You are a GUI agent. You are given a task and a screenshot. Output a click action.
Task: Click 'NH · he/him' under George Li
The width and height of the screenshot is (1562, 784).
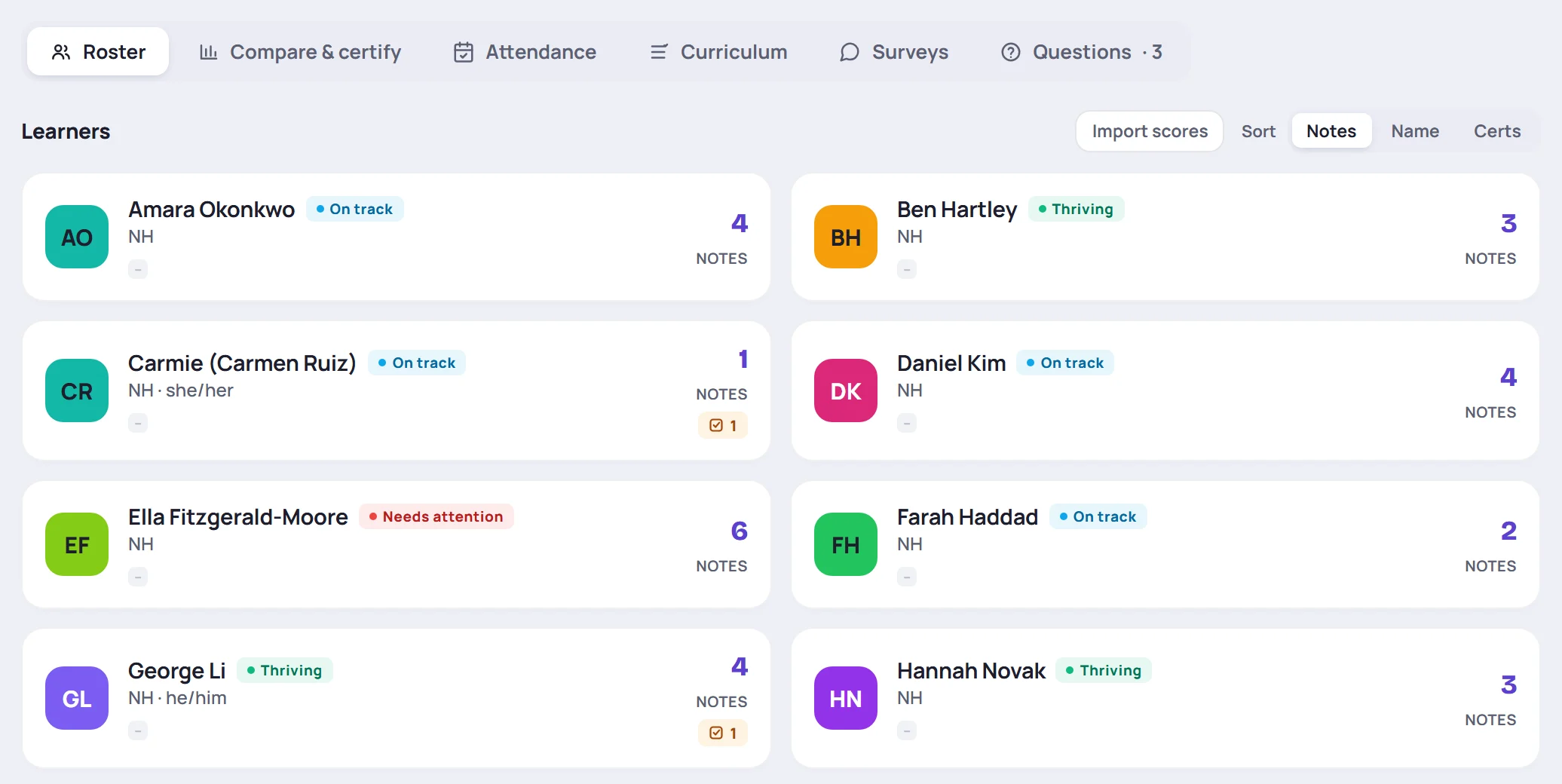pos(177,698)
